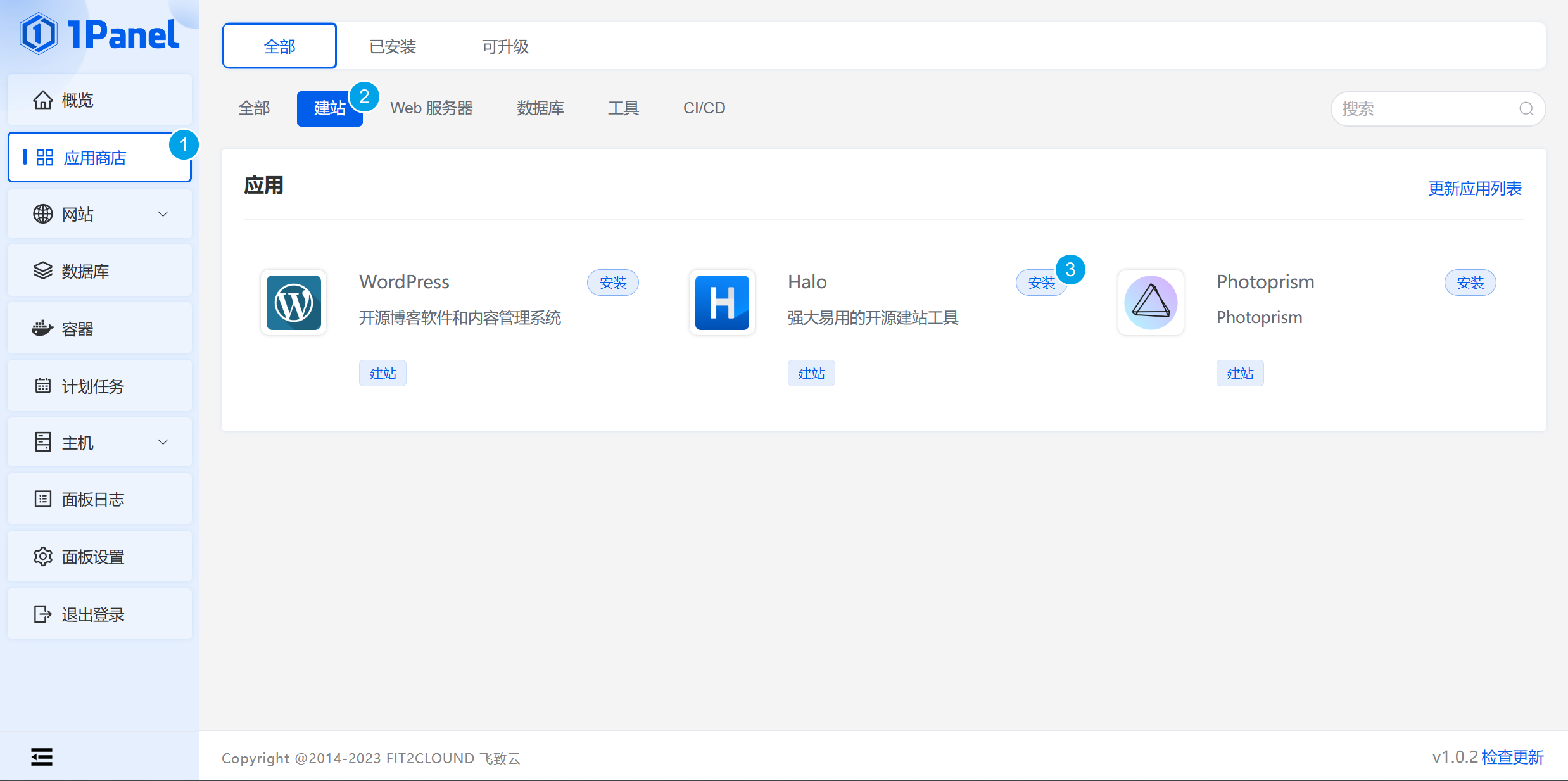The height and width of the screenshot is (781, 1568).
Task: Click the globe icon beside 网站
Action: (x=42, y=214)
